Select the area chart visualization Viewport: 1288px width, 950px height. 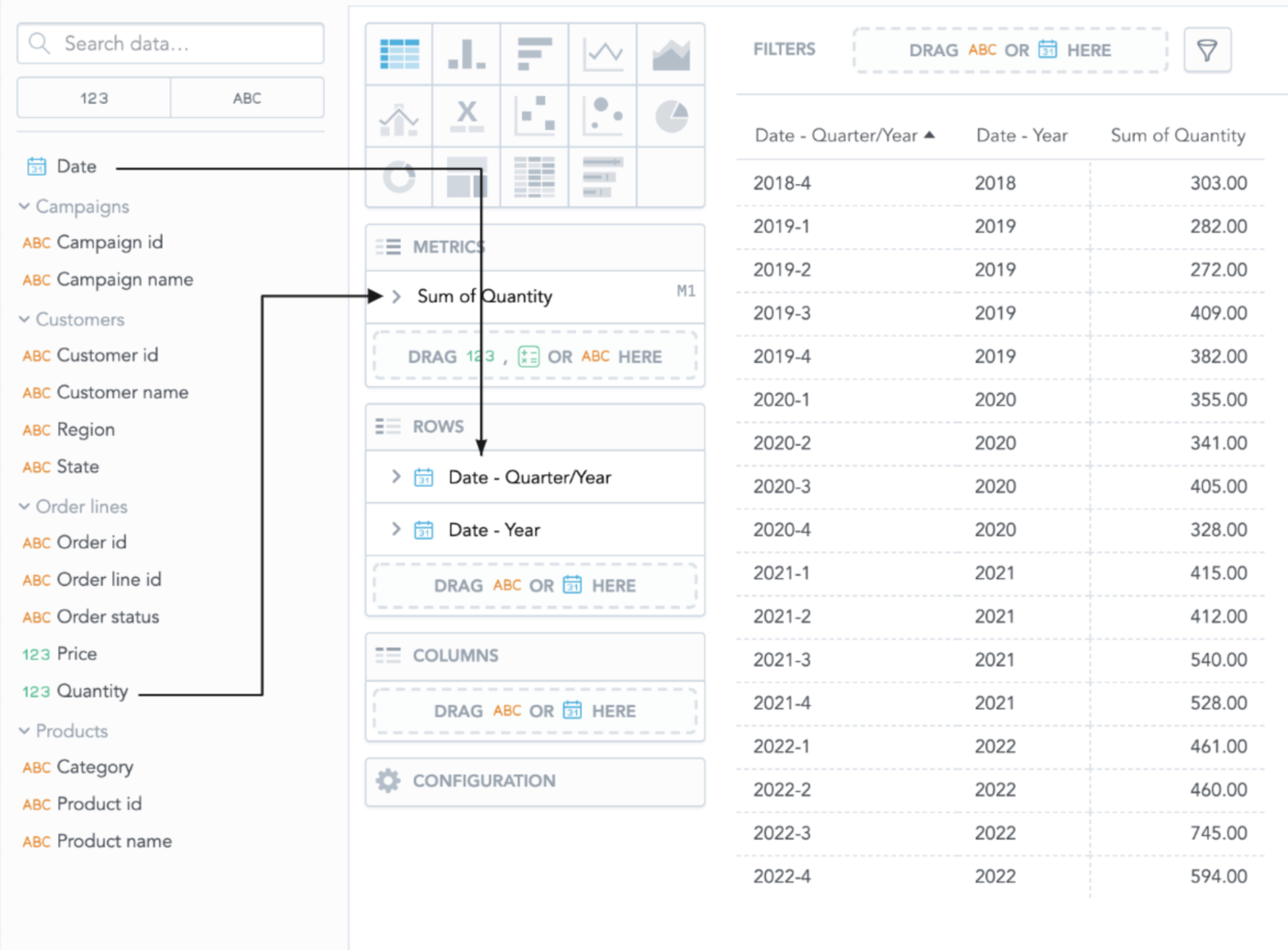pyautogui.click(x=671, y=53)
